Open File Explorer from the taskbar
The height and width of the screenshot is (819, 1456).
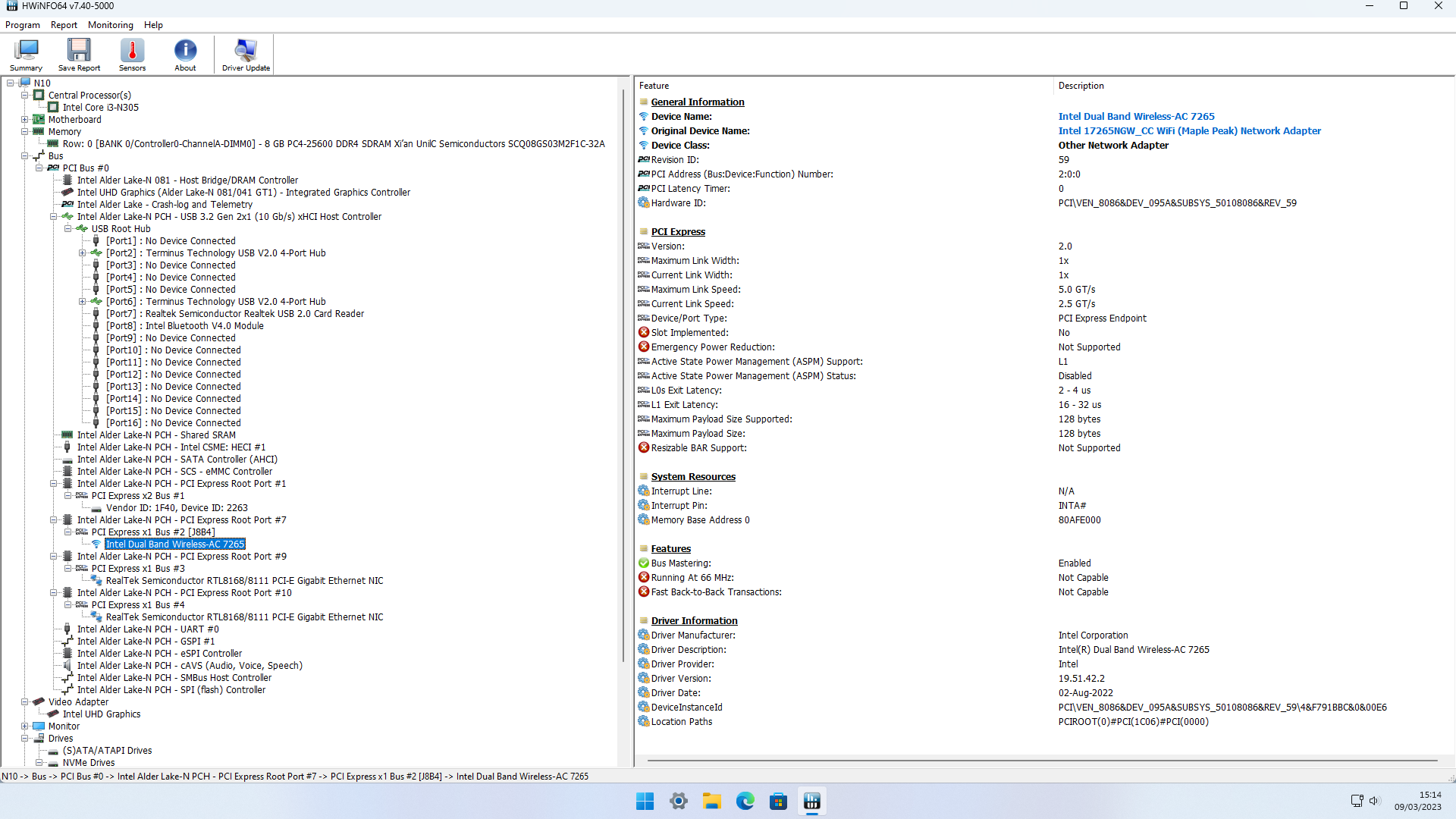click(711, 801)
